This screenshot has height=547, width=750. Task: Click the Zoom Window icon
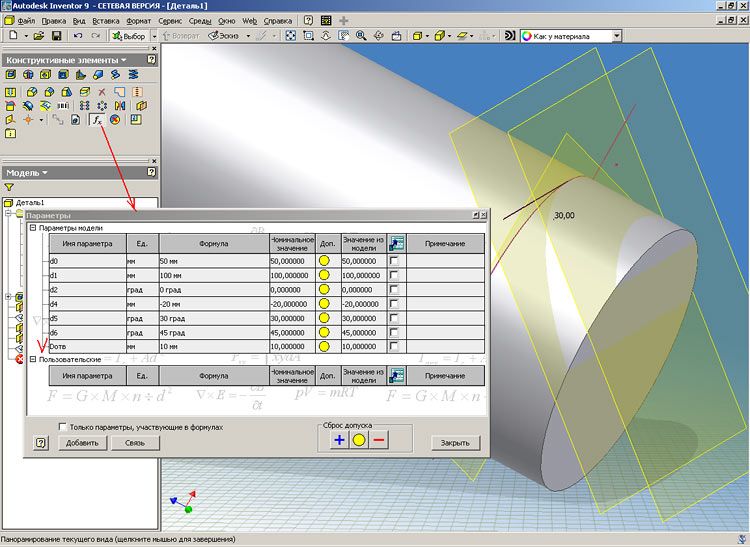[x=309, y=35]
